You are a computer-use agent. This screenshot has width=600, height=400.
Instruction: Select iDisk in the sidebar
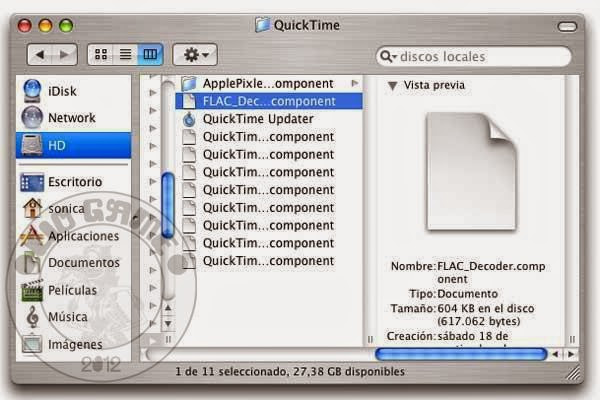pyautogui.click(x=73, y=91)
